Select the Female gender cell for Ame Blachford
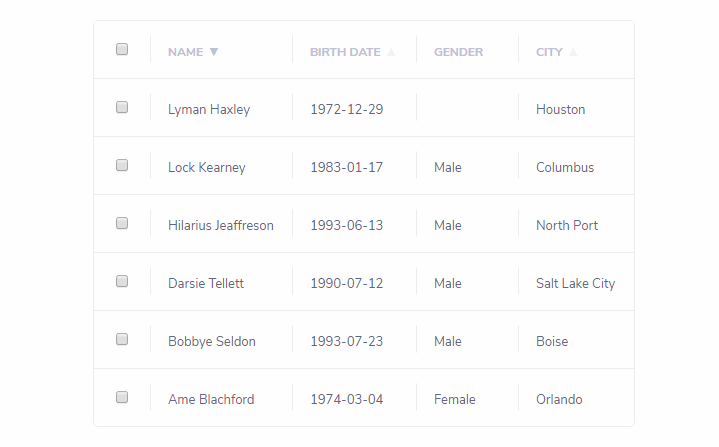This screenshot has width=719, height=447. [x=454, y=399]
